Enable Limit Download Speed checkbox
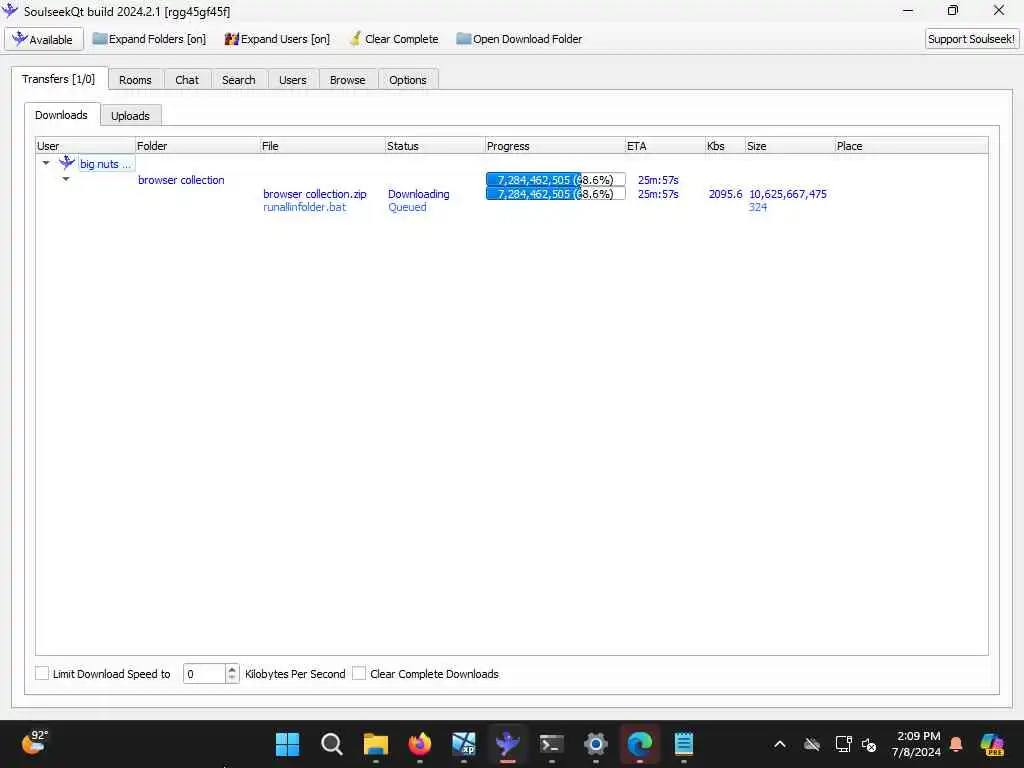1024x768 pixels. pos(42,673)
